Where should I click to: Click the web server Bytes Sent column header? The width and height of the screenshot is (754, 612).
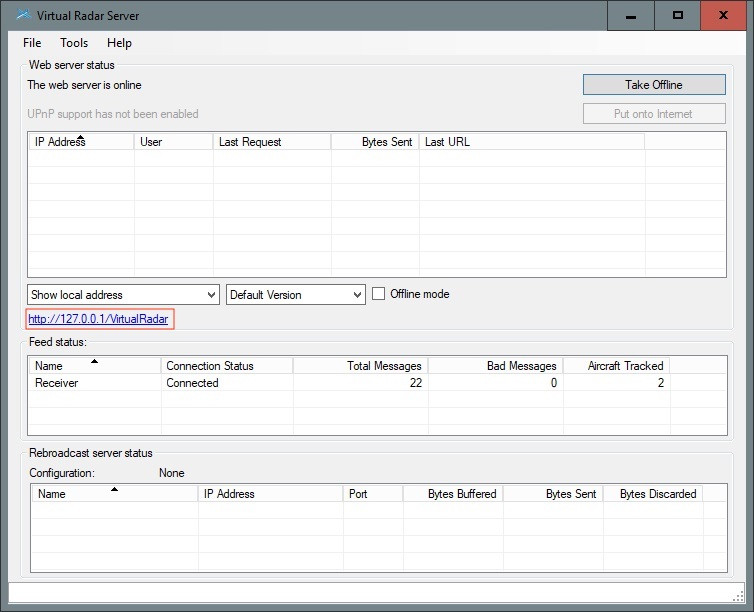click(375, 142)
